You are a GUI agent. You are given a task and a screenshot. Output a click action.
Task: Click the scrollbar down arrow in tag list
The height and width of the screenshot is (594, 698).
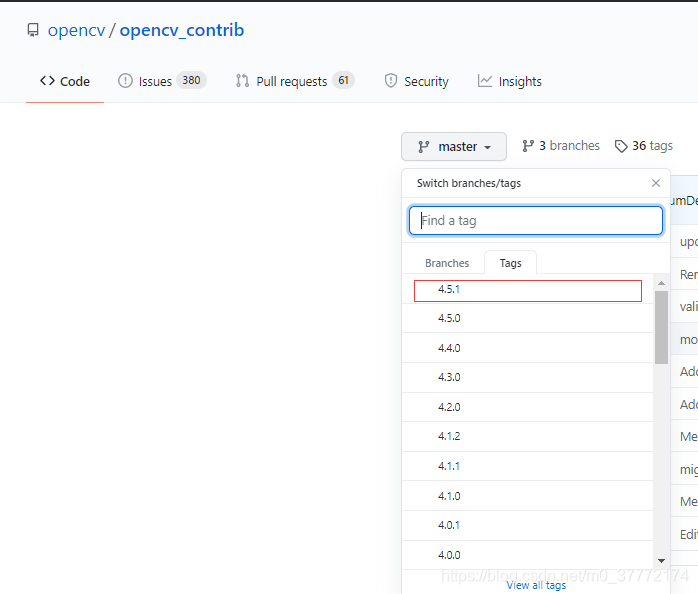[661, 561]
